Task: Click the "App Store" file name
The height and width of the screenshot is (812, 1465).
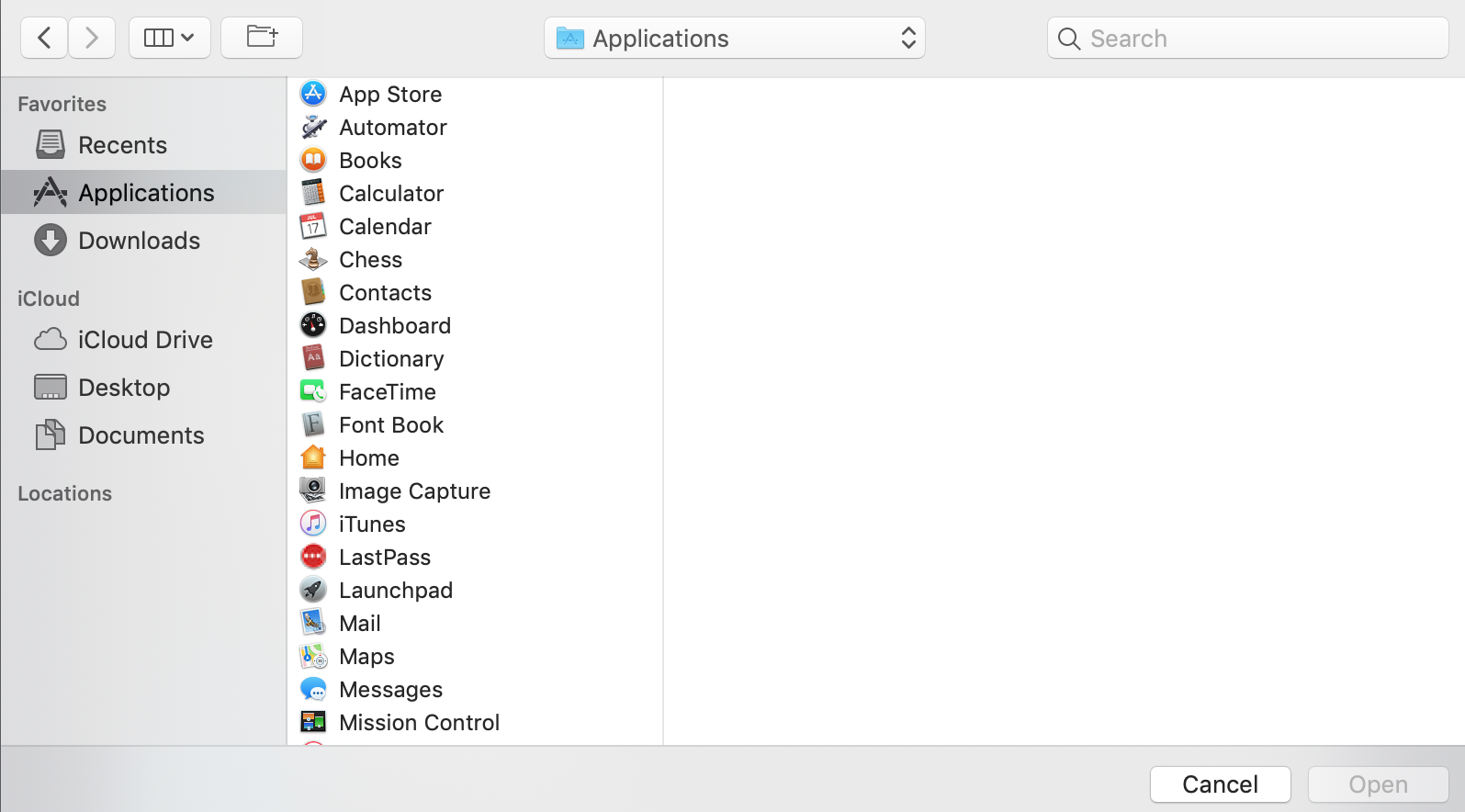Action: (x=390, y=95)
